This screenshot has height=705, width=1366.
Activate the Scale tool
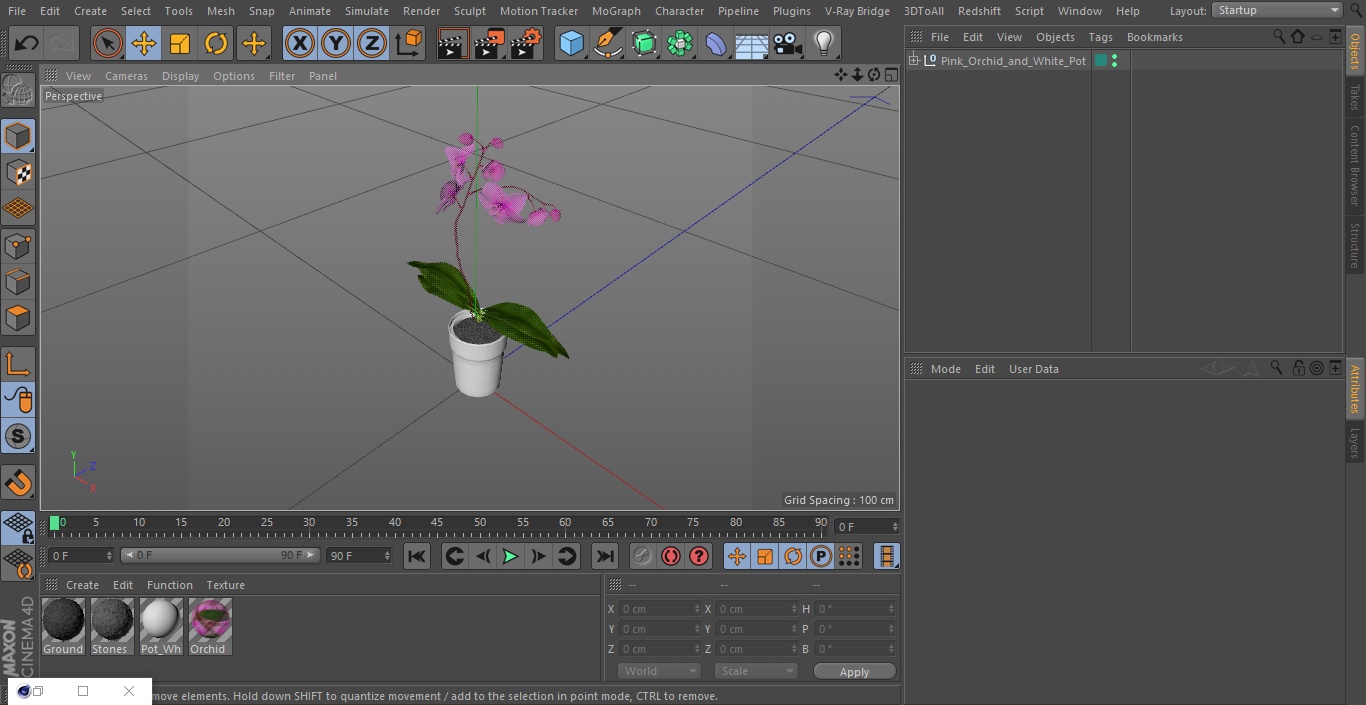click(x=180, y=43)
